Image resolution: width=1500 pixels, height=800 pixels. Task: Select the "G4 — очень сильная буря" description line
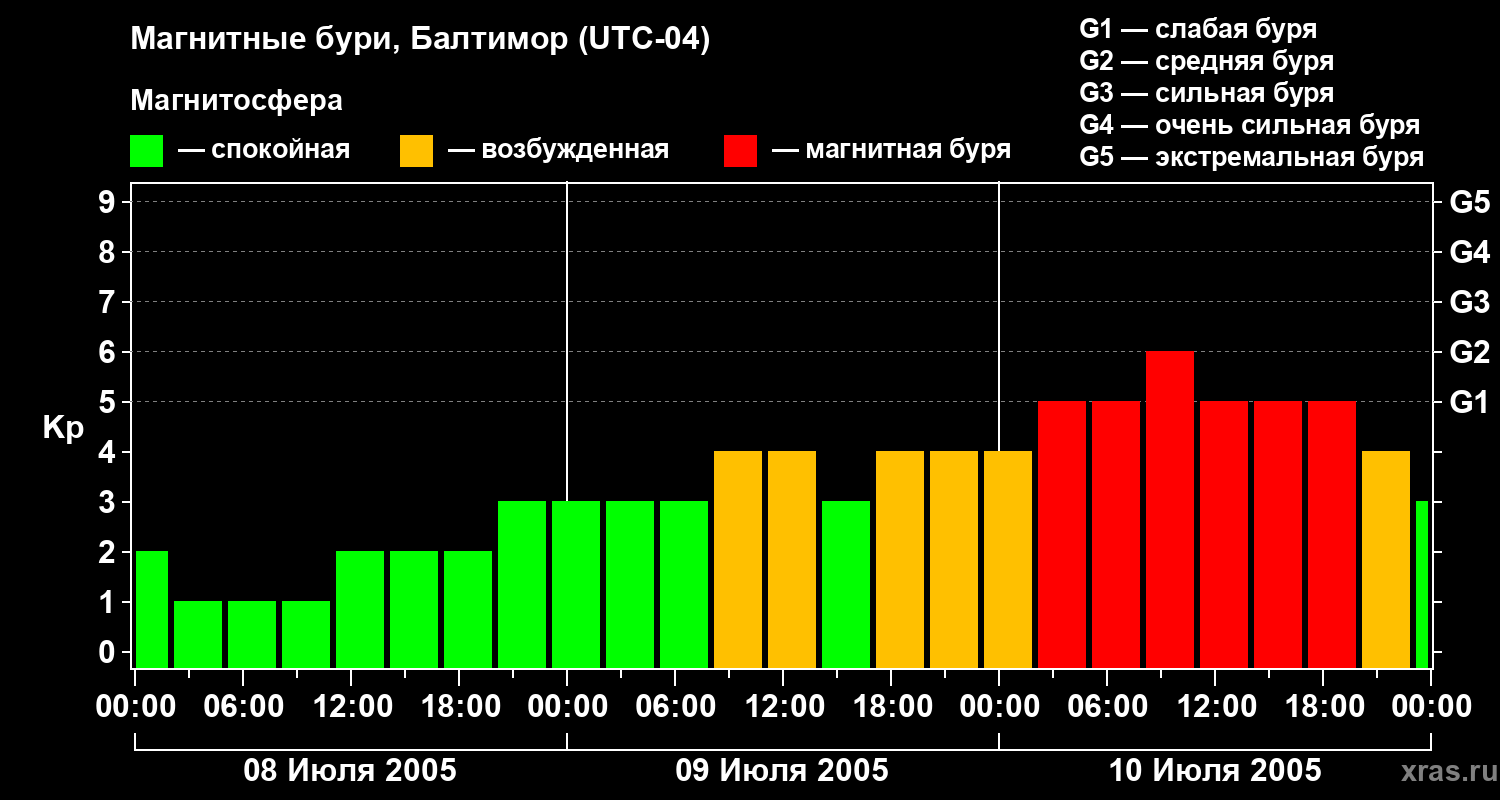click(1250, 125)
